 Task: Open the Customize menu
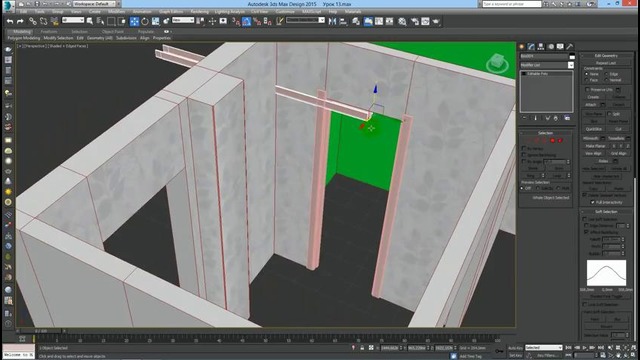285,11
